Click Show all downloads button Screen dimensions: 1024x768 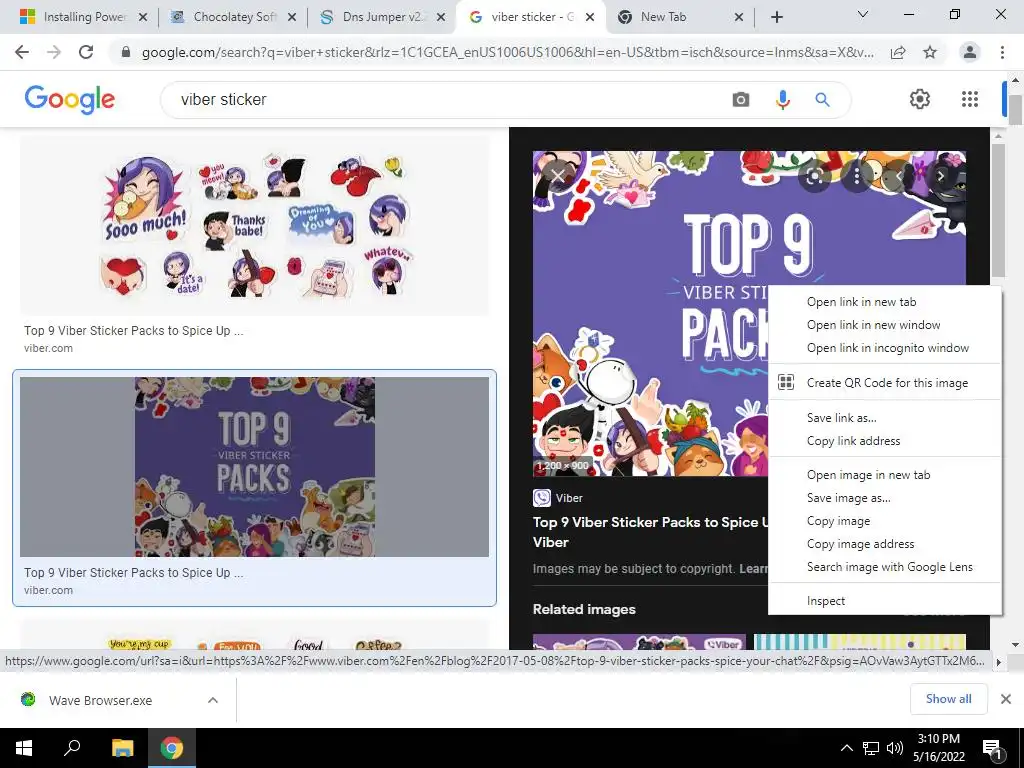(948, 699)
